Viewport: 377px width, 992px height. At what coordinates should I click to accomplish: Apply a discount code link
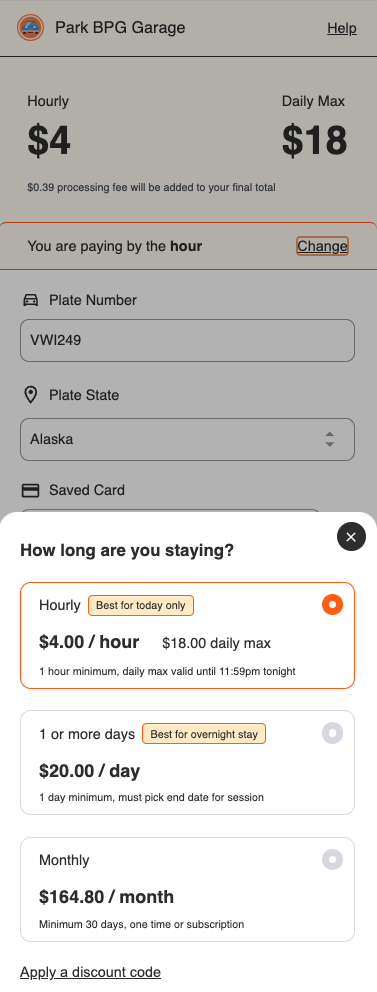90,972
